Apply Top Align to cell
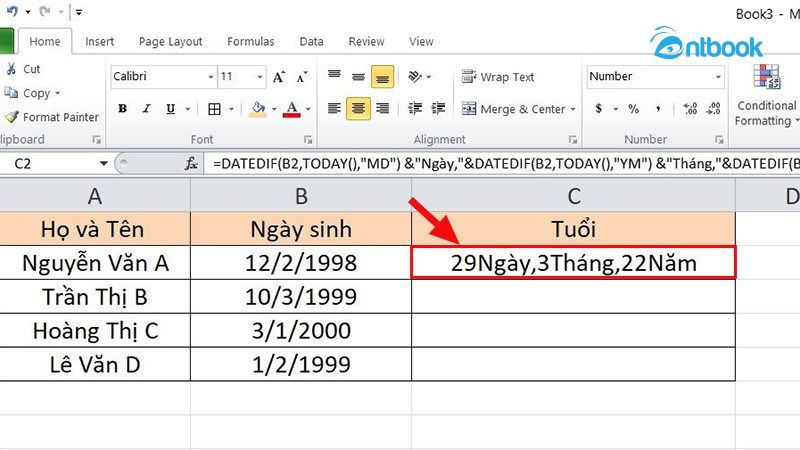Viewport: 800px width, 450px height. (x=334, y=76)
